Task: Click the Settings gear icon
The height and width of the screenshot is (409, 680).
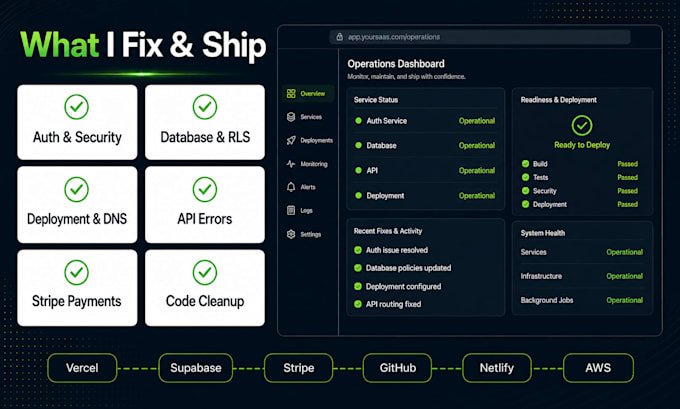Action: [291, 234]
